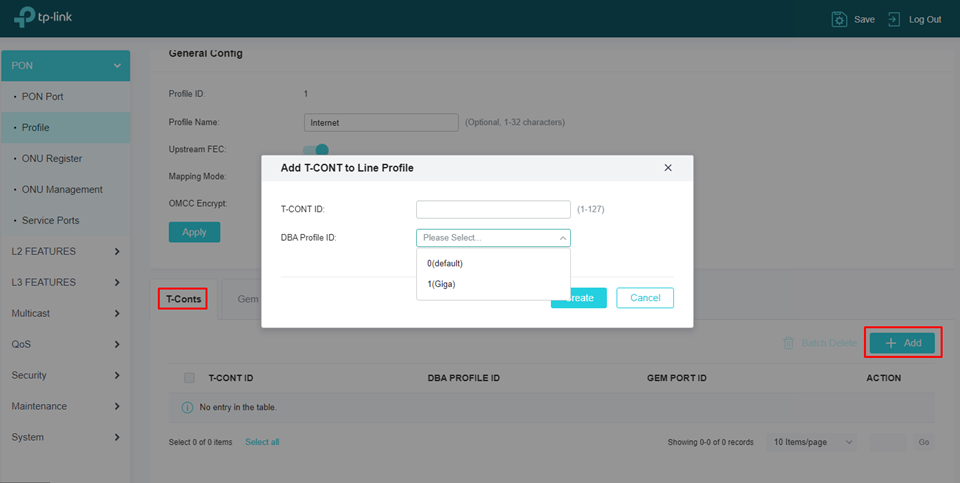The height and width of the screenshot is (483, 960).
Task: Click the plus Add button
Action: tap(902, 343)
